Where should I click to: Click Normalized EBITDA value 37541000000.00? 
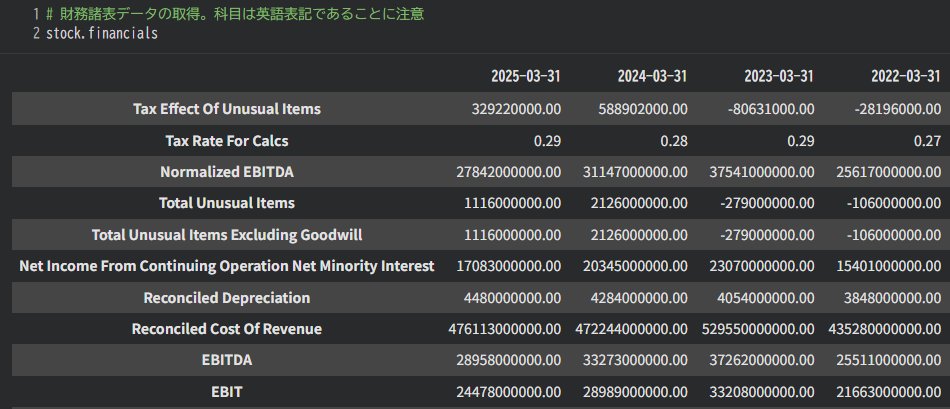[762, 172]
